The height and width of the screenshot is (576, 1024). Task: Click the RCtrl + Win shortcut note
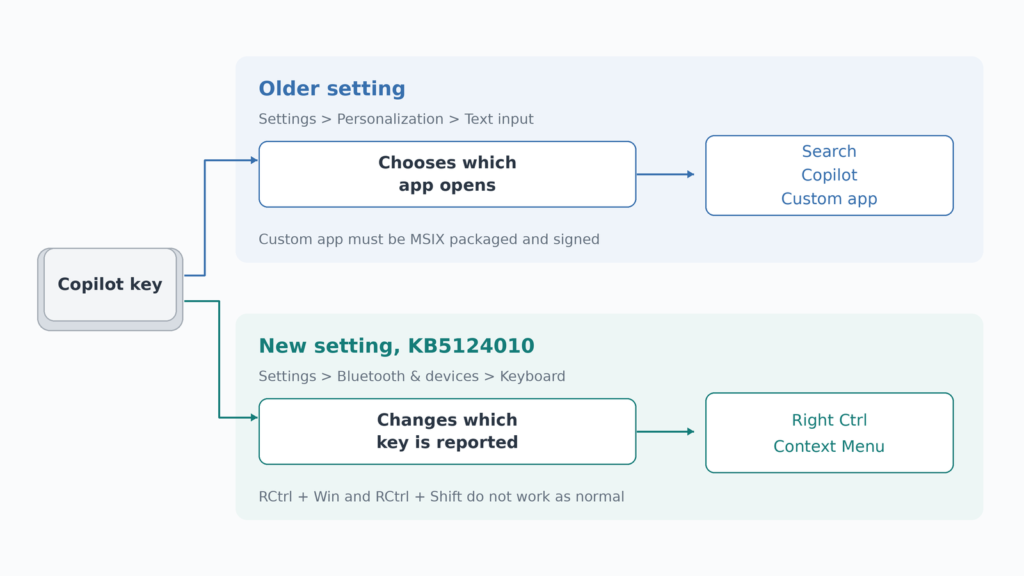[x=441, y=496]
